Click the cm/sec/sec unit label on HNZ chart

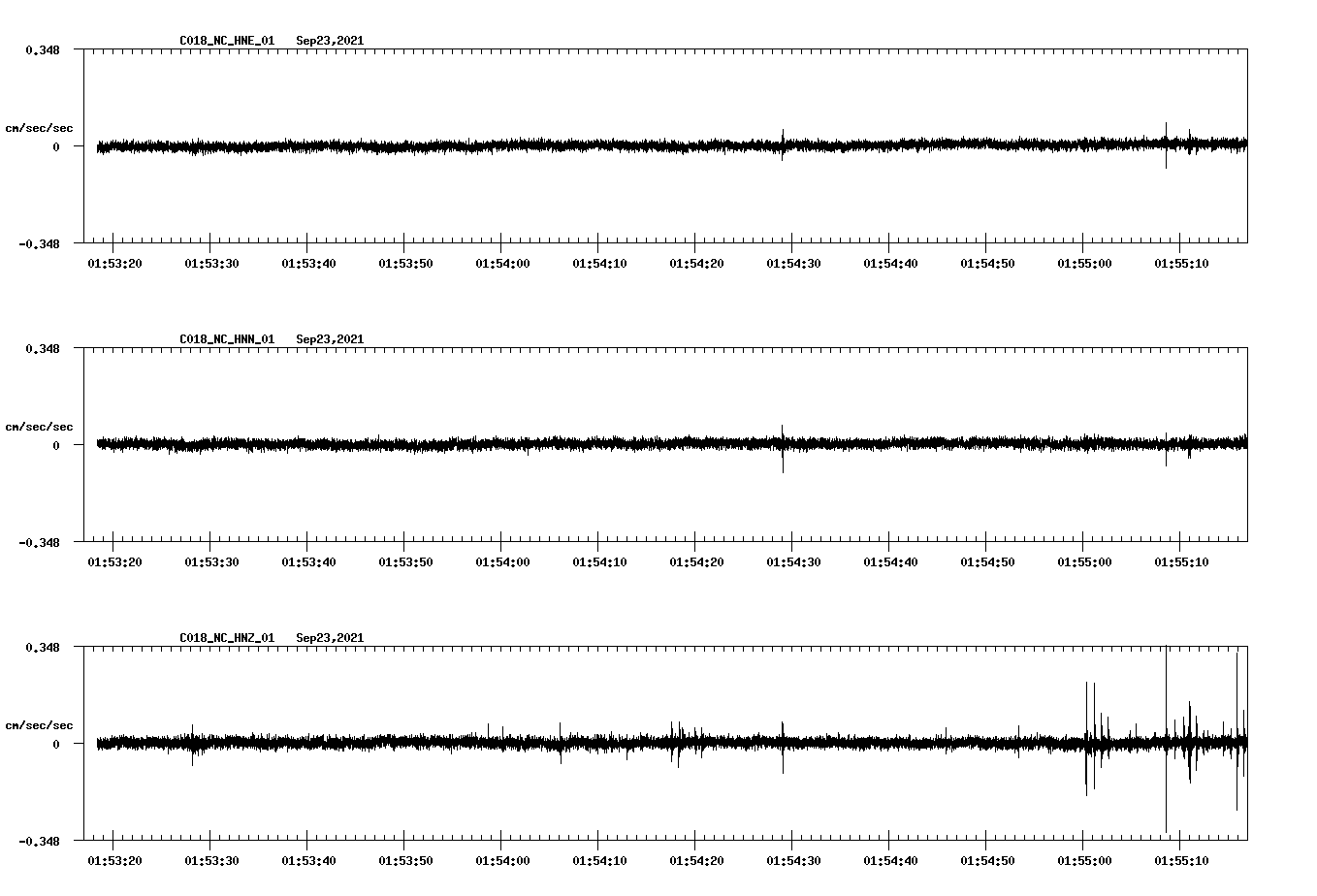point(39,725)
